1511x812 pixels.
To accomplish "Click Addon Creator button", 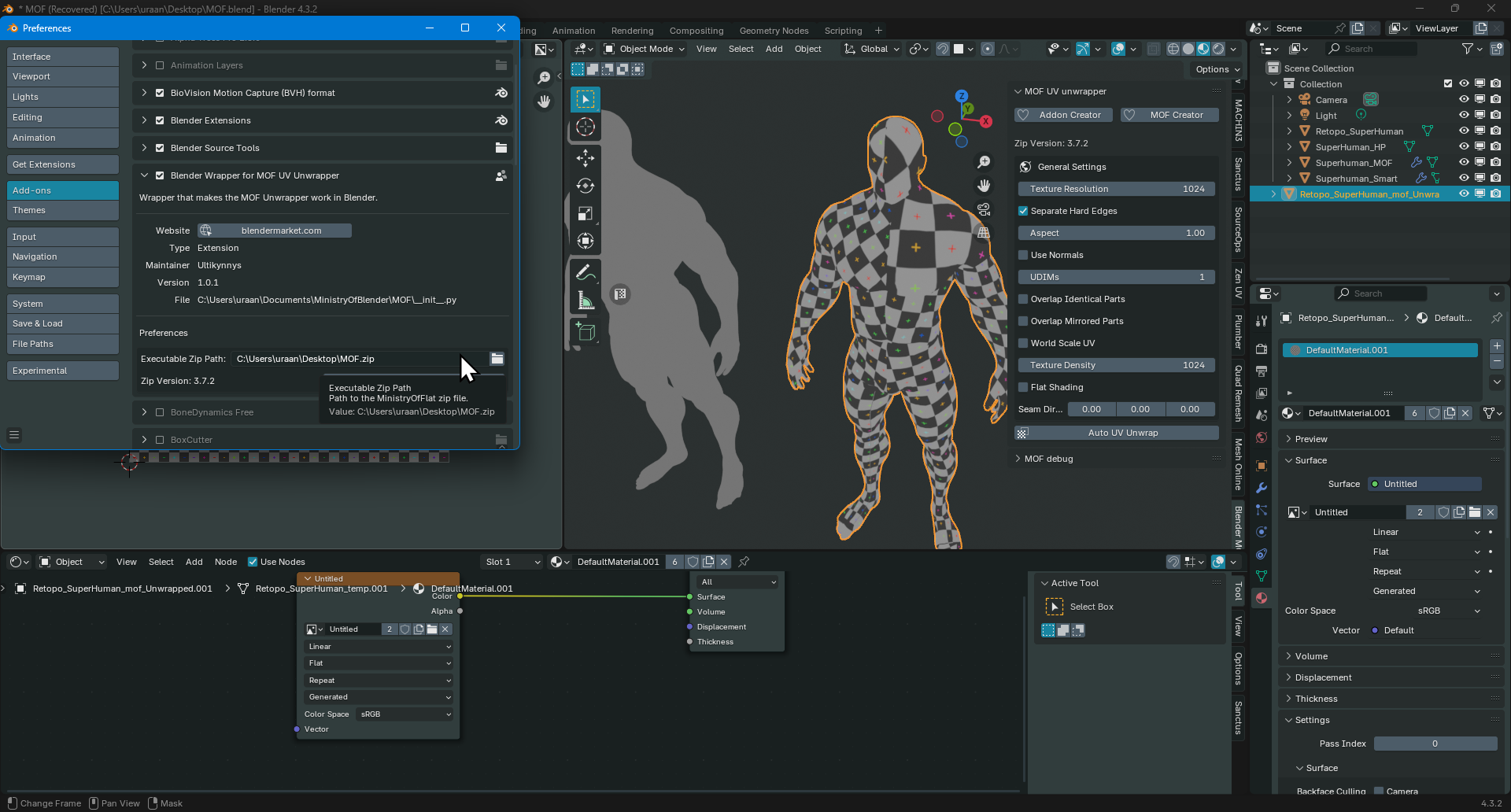I will (x=1063, y=115).
